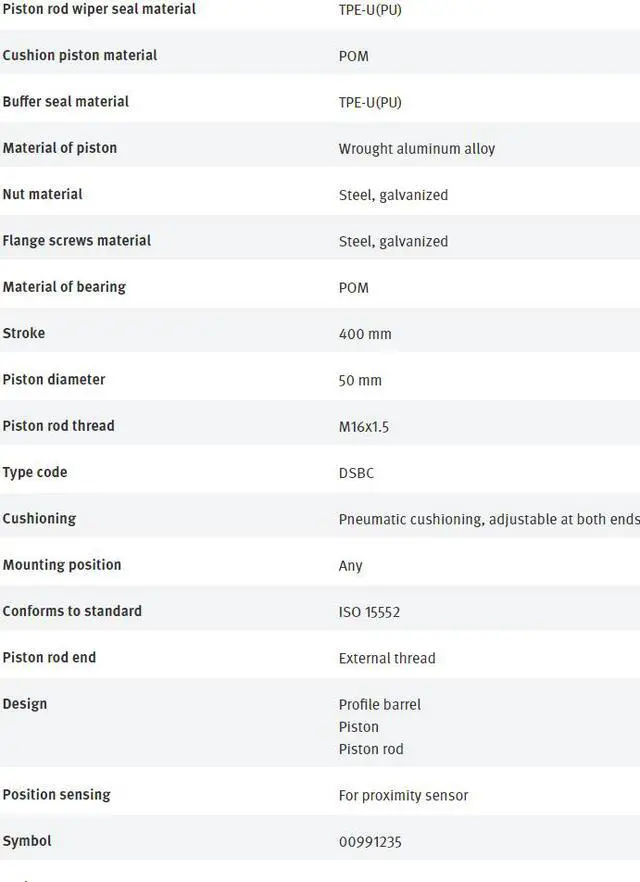Select the 'ISO 15552' standard value

(369, 612)
